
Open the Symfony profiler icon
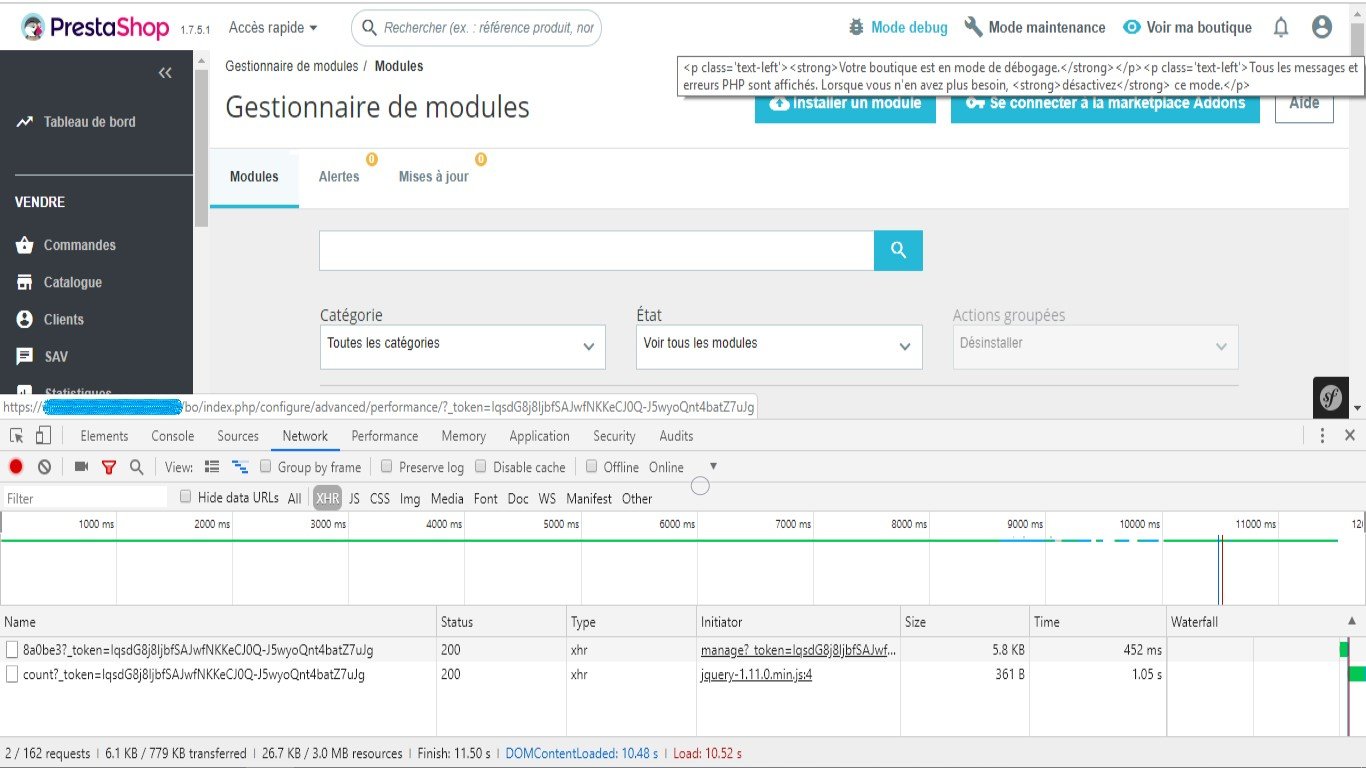click(x=1330, y=398)
